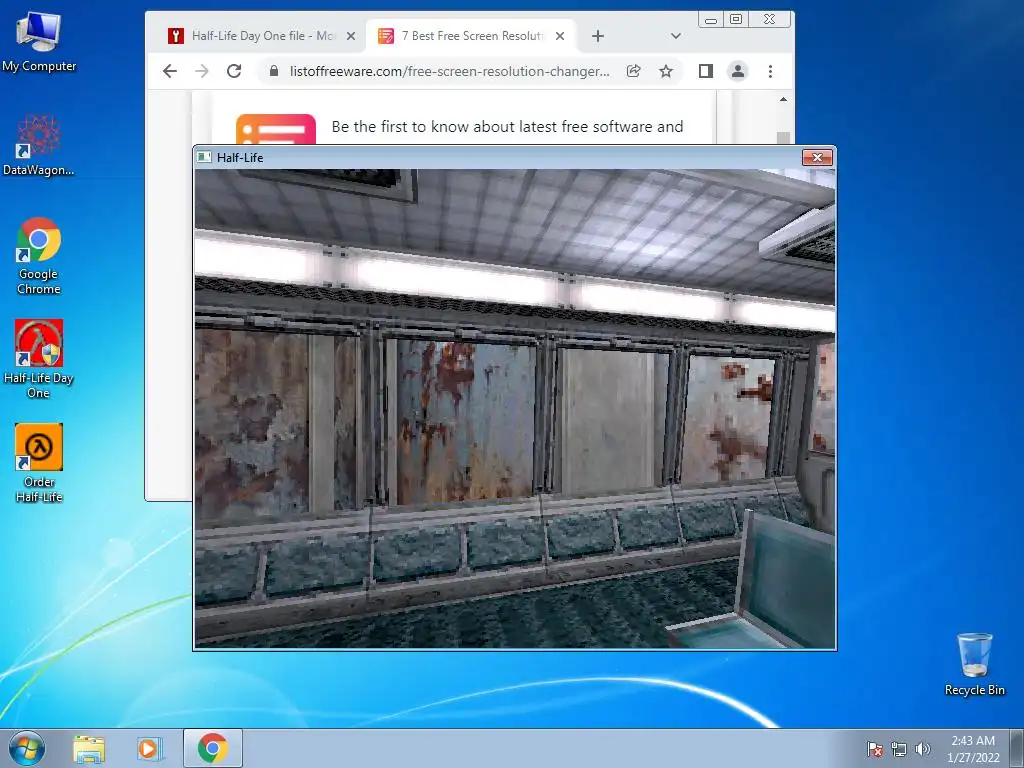Viewport: 1024px width, 768px height.
Task: Bookmark this tab with star icon
Action: [665, 71]
